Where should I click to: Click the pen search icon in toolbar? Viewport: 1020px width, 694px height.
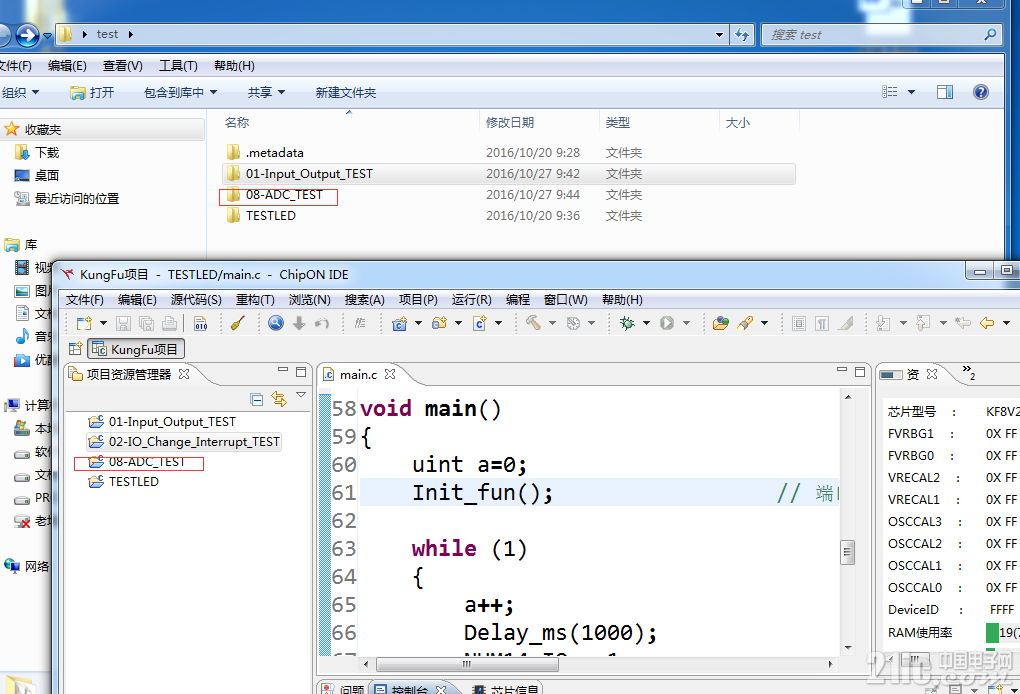pos(745,323)
